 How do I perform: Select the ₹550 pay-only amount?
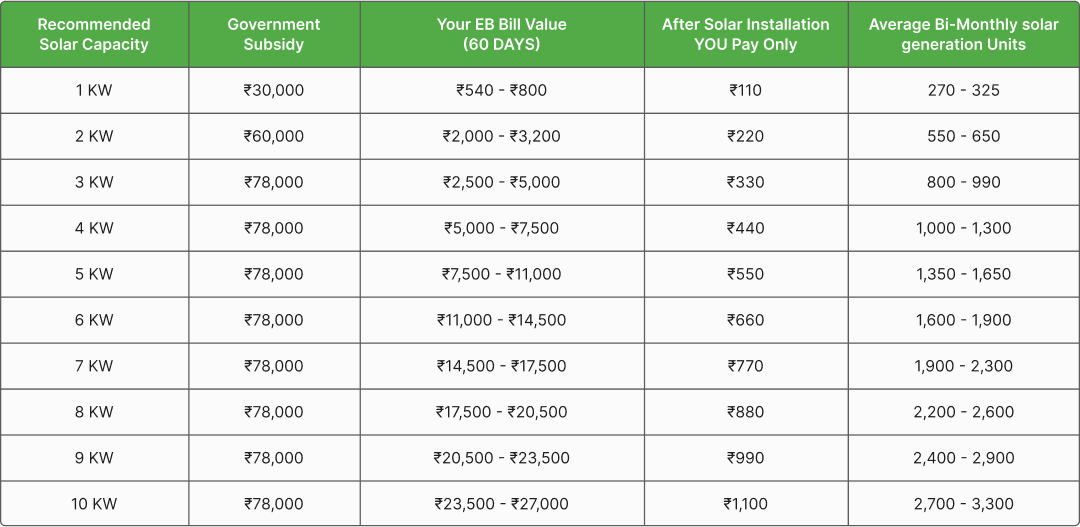pos(745,274)
